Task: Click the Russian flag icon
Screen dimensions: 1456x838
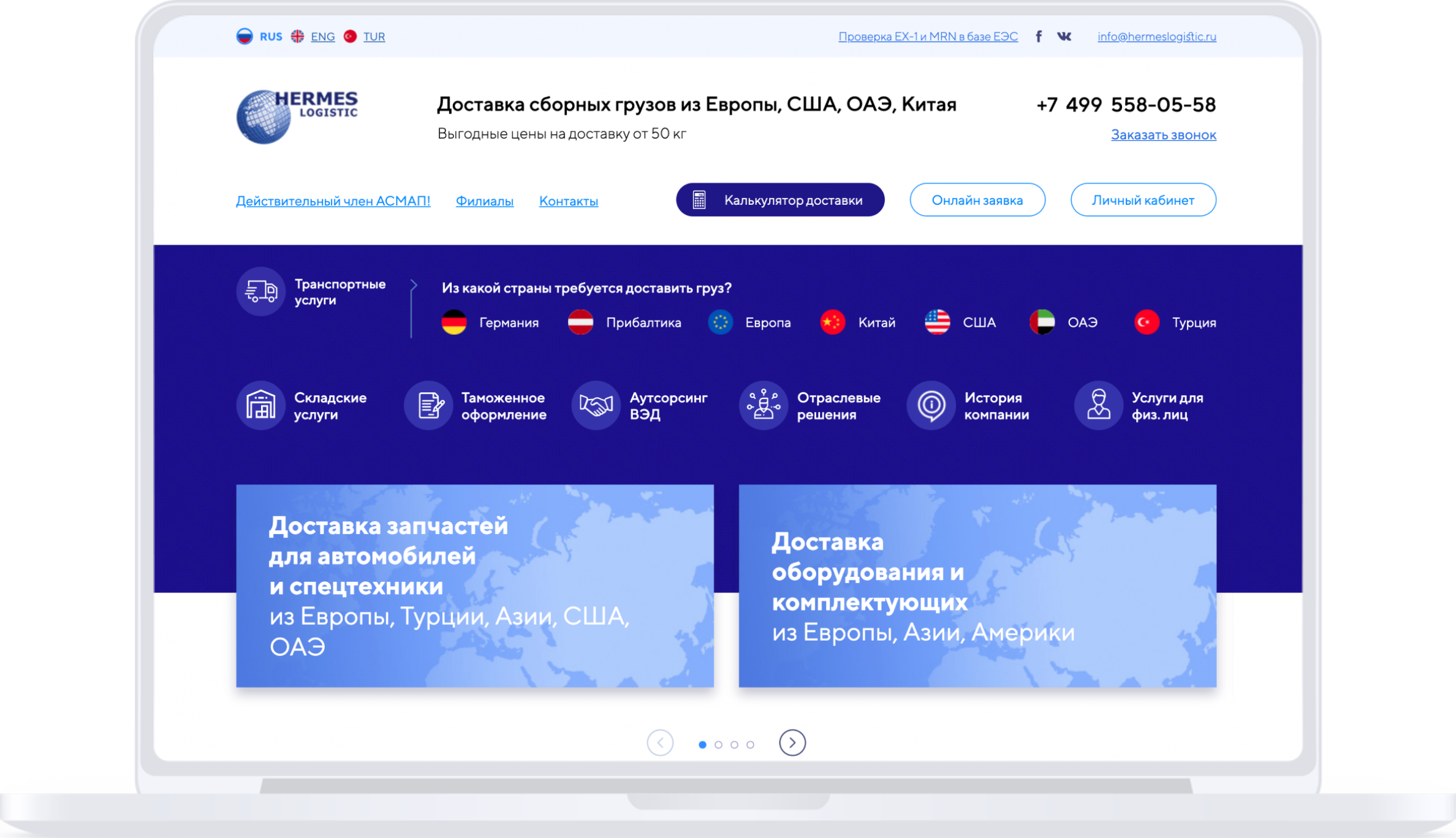Action: point(245,36)
